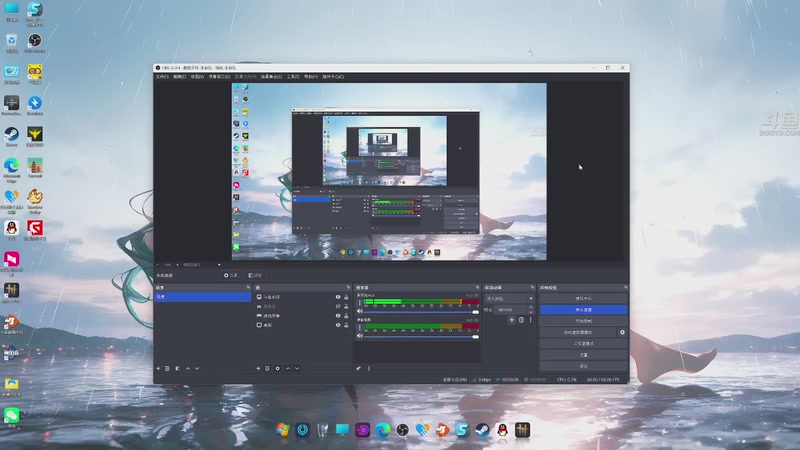Move the scene up with arrow icon
This screenshot has width=800, height=450.
[x=188, y=368]
